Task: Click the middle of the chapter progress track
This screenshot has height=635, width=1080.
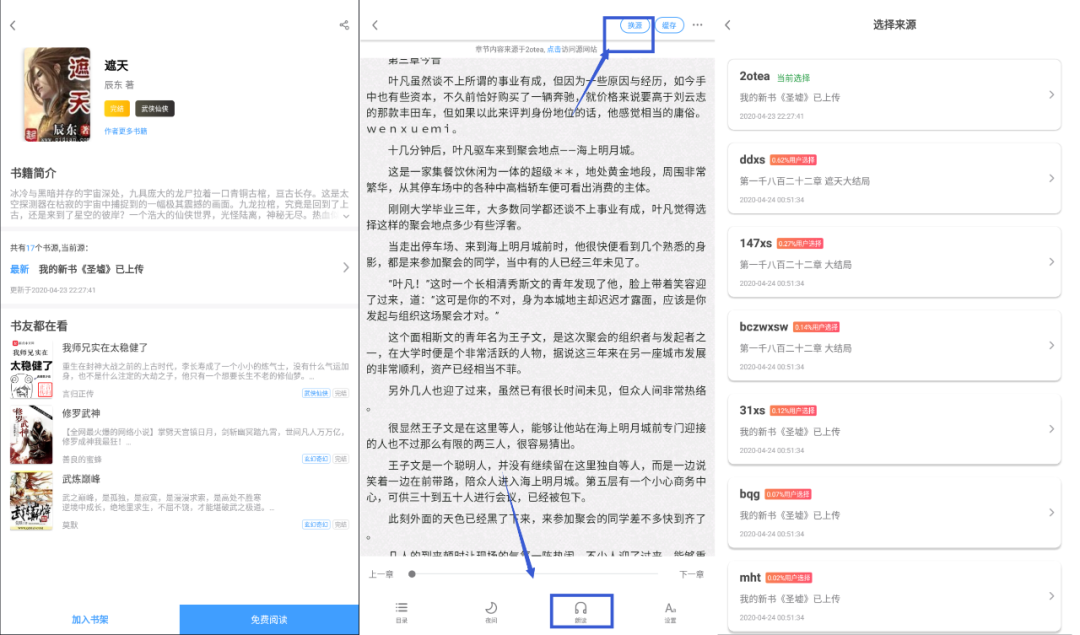Action: click(535, 574)
